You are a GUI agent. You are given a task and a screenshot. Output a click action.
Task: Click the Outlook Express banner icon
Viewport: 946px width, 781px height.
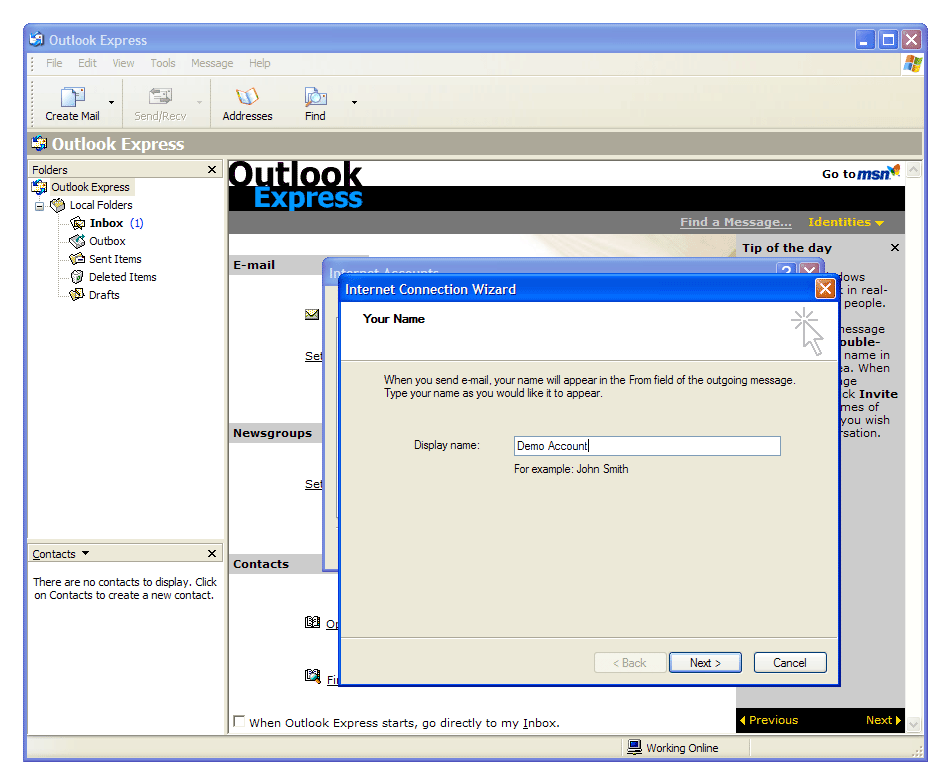[39, 144]
